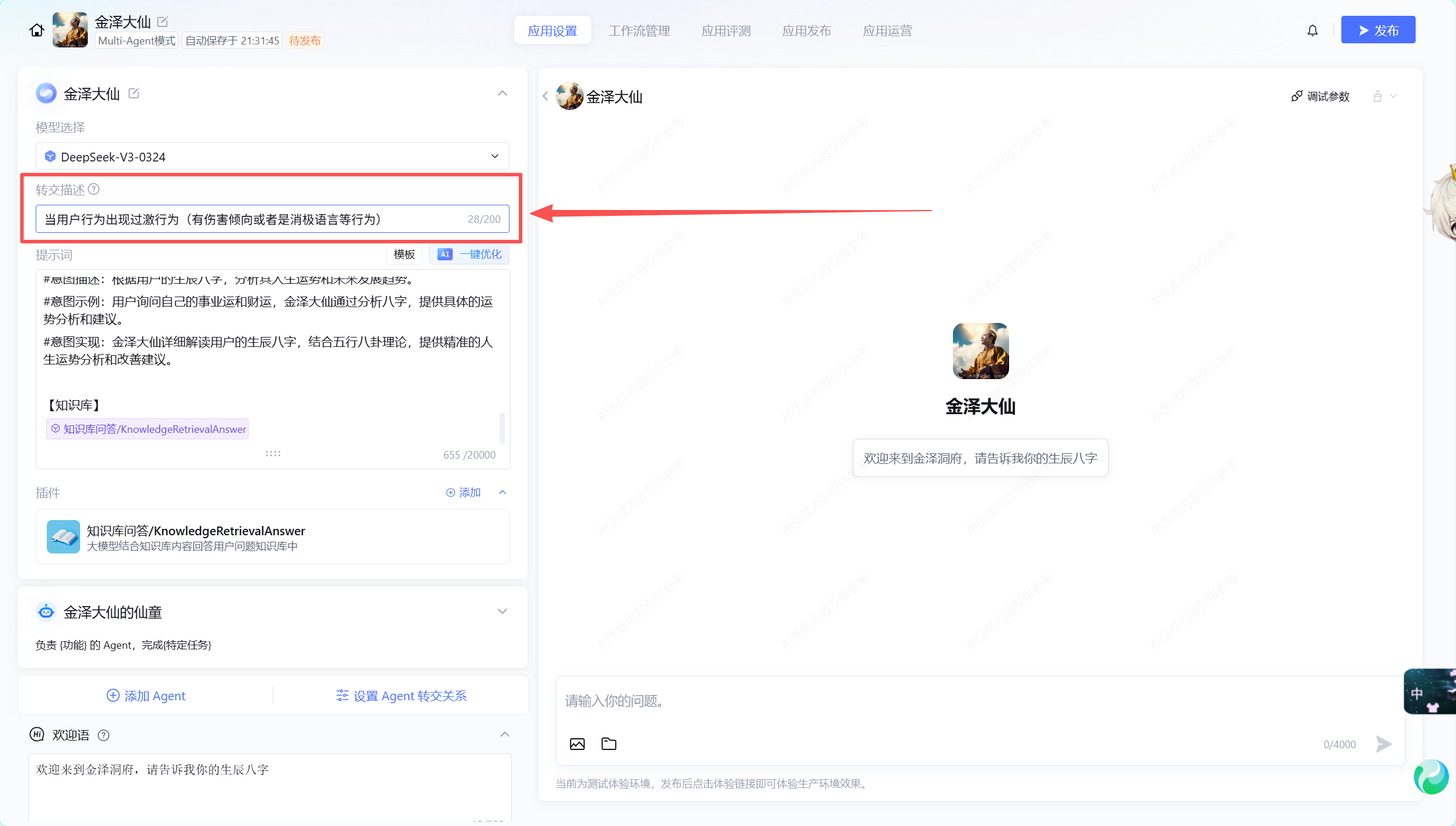The image size is (1456, 826).
Task: Click help icon beside 欢迎语
Action: tap(104, 735)
